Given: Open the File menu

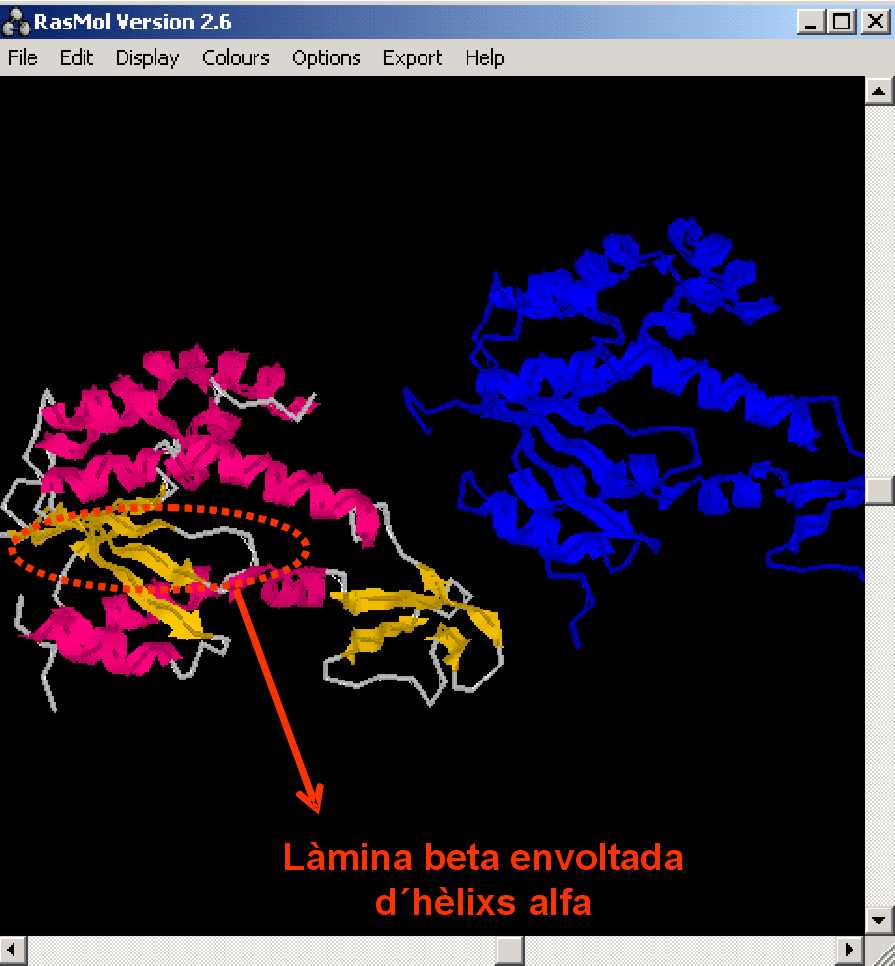Looking at the screenshot, I should pyautogui.click(x=22, y=58).
